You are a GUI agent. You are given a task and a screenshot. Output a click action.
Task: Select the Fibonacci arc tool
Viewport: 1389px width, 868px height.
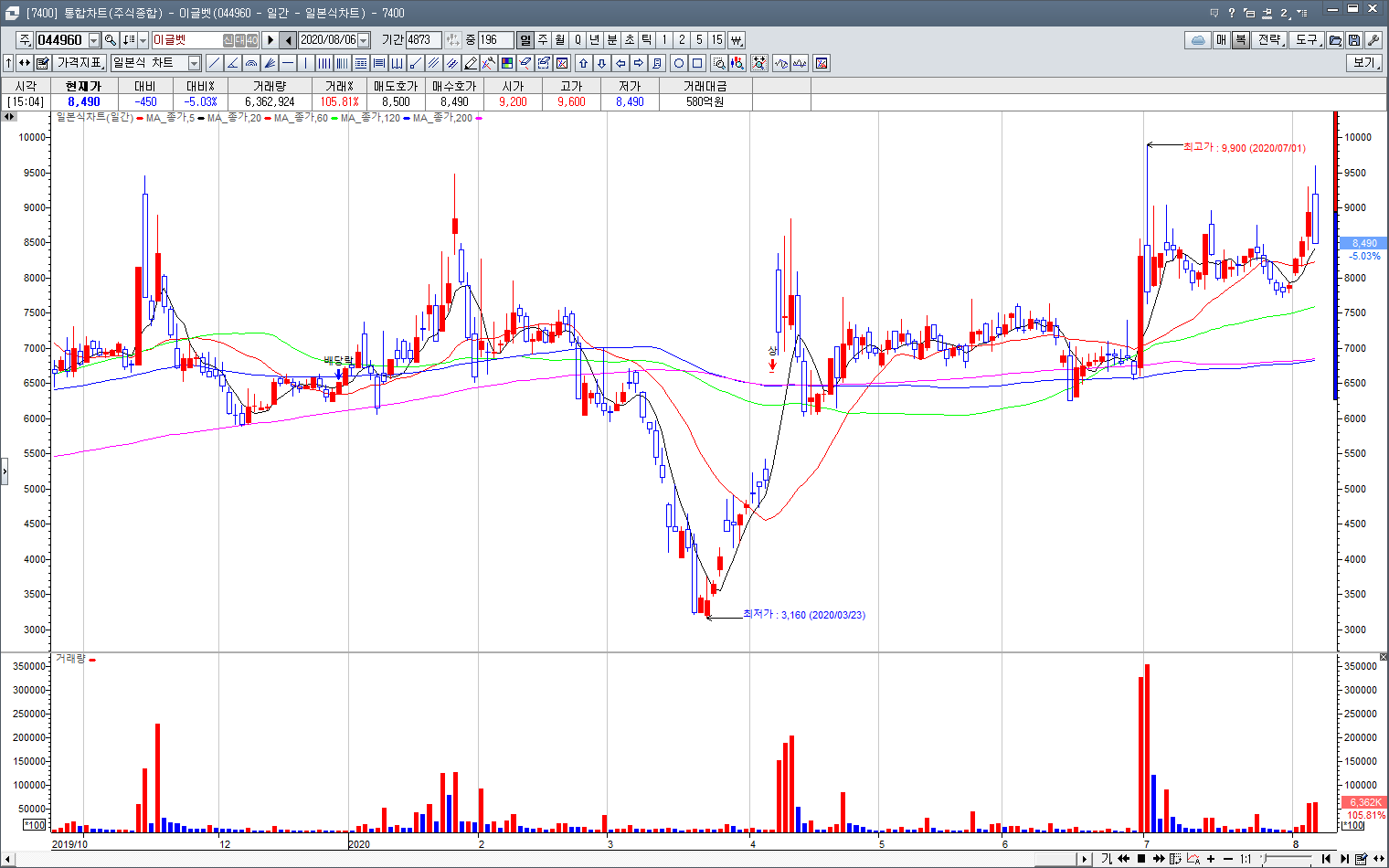pyautogui.click(x=251, y=63)
